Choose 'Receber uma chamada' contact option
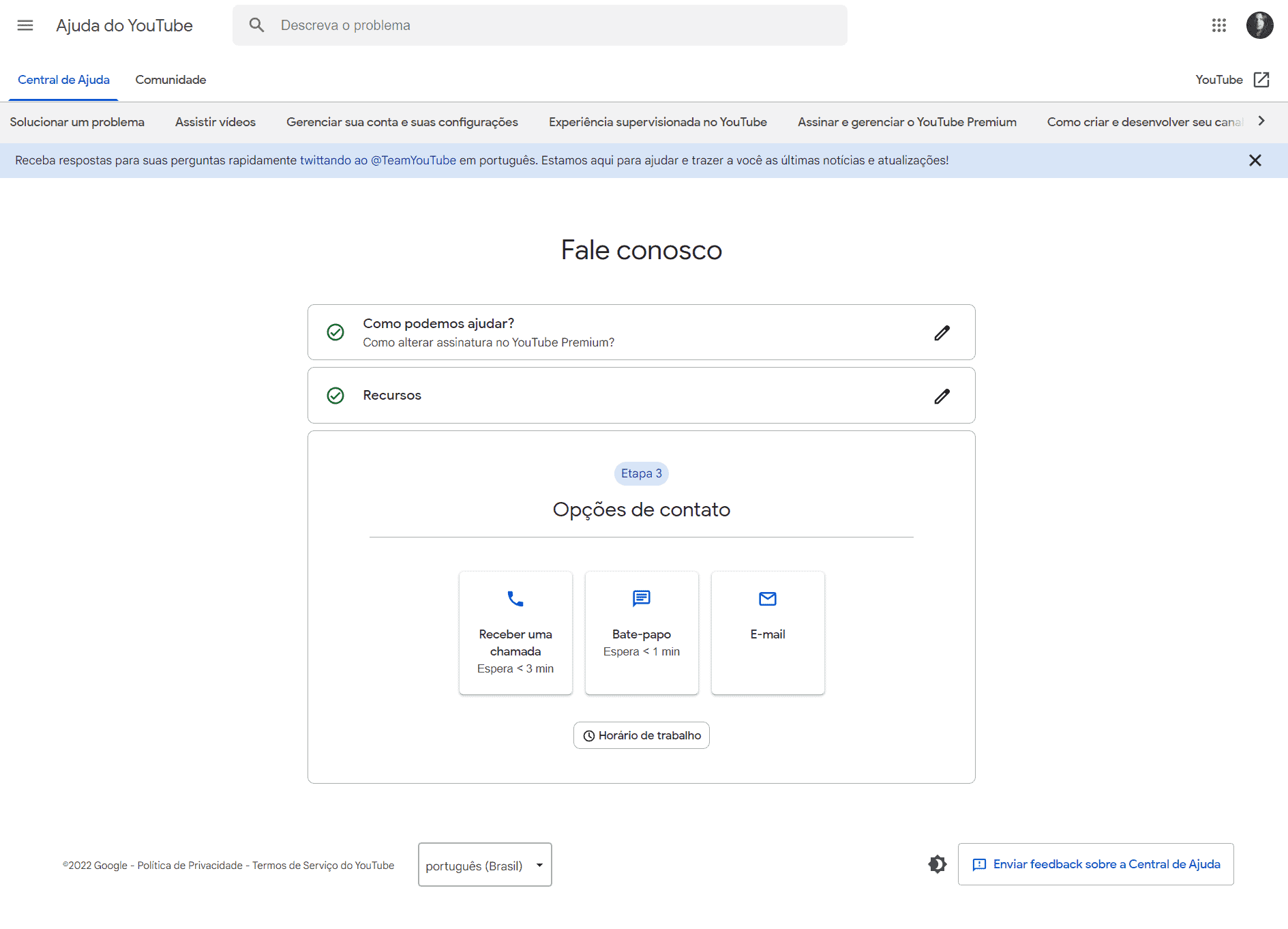 [x=515, y=633]
